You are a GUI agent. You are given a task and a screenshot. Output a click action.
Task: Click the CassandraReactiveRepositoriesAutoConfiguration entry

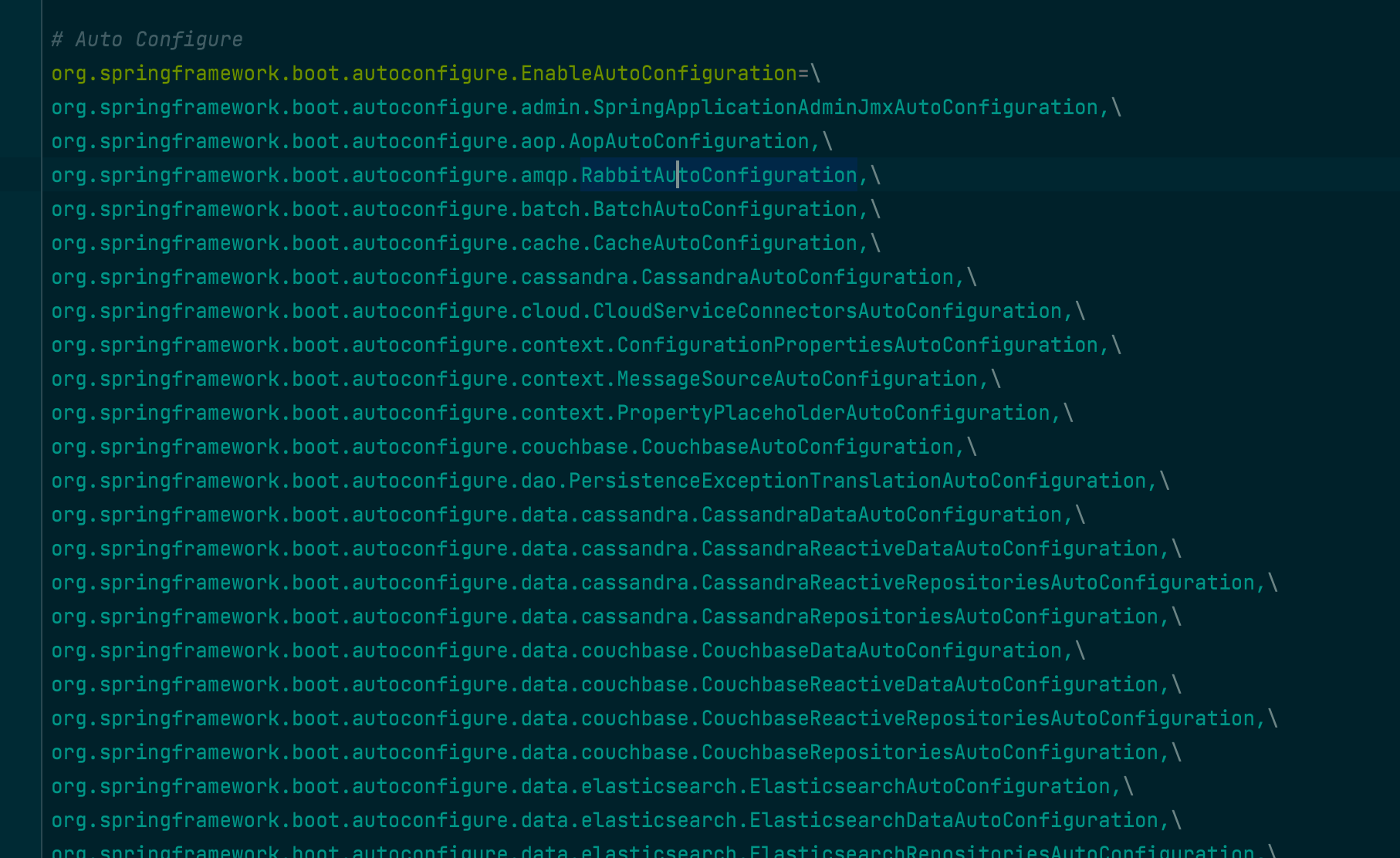pos(664,583)
